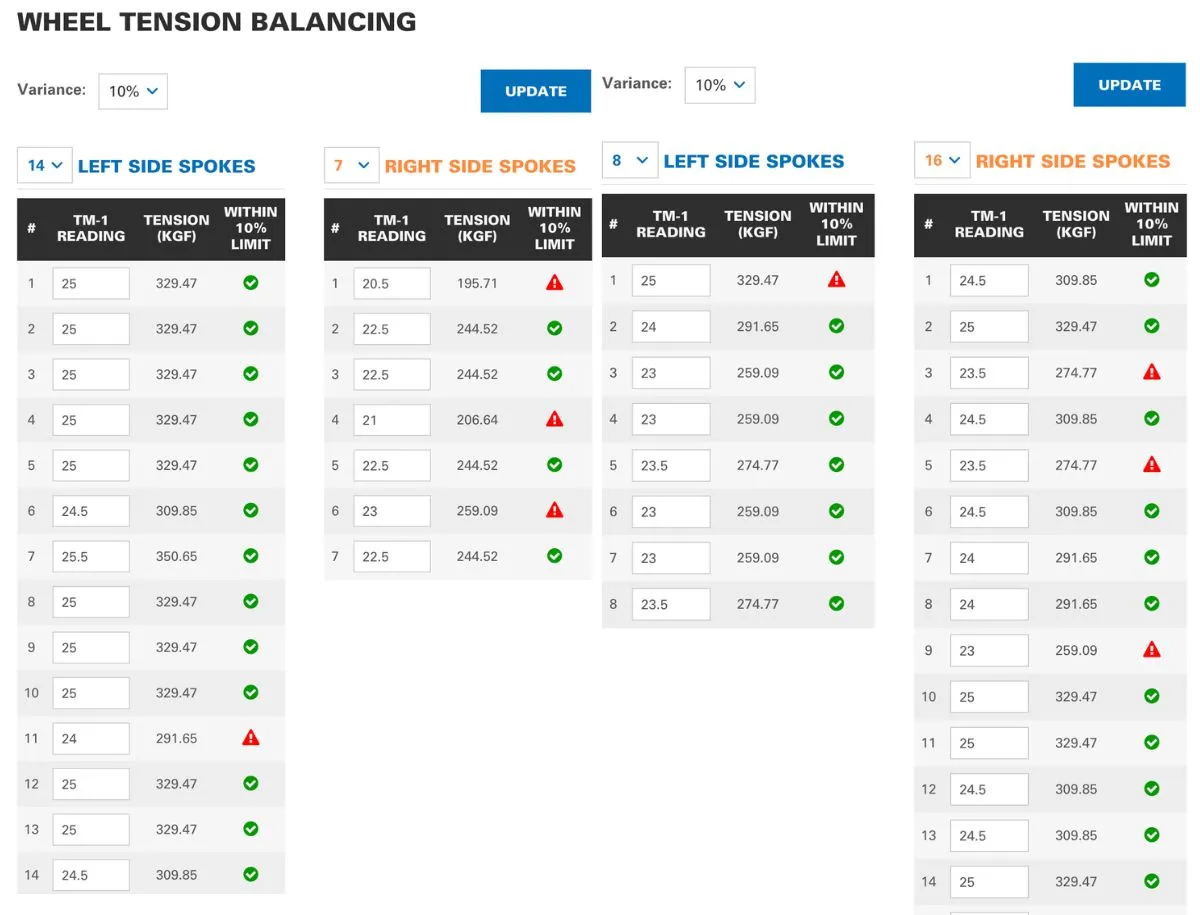This screenshot has width=1200, height=915.
Task: Click 'RIGHT SIDE SPOKES' label beside 16
Action: tap(1073, 161)
